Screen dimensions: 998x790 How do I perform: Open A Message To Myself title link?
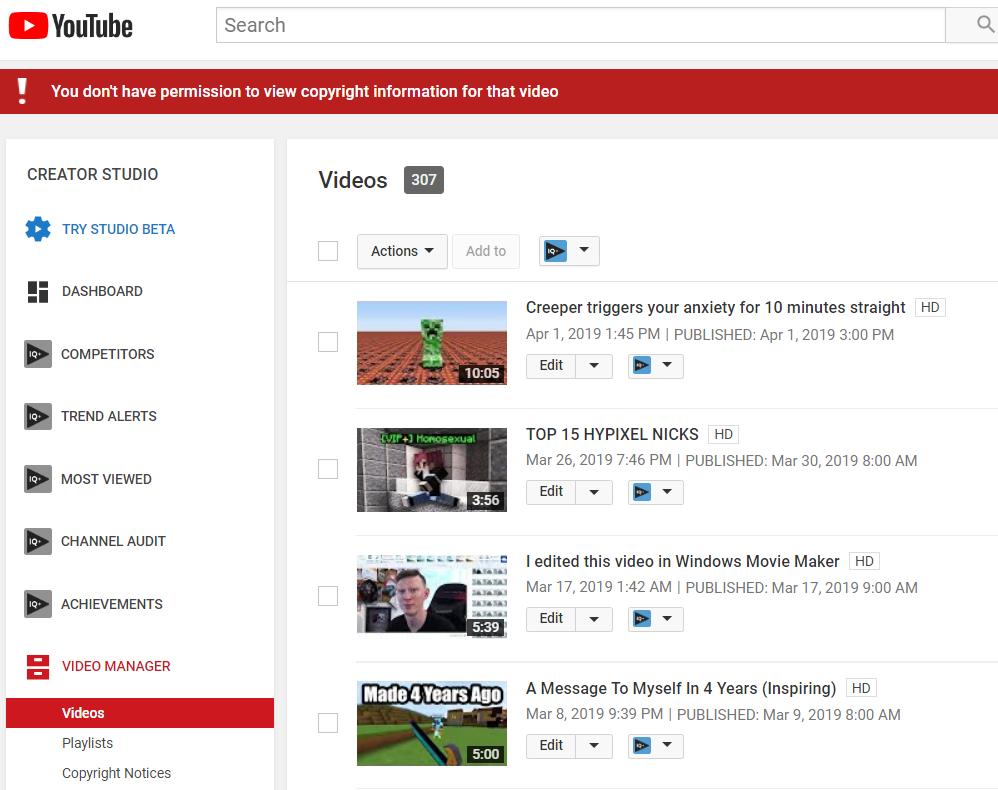coord(681,688)
